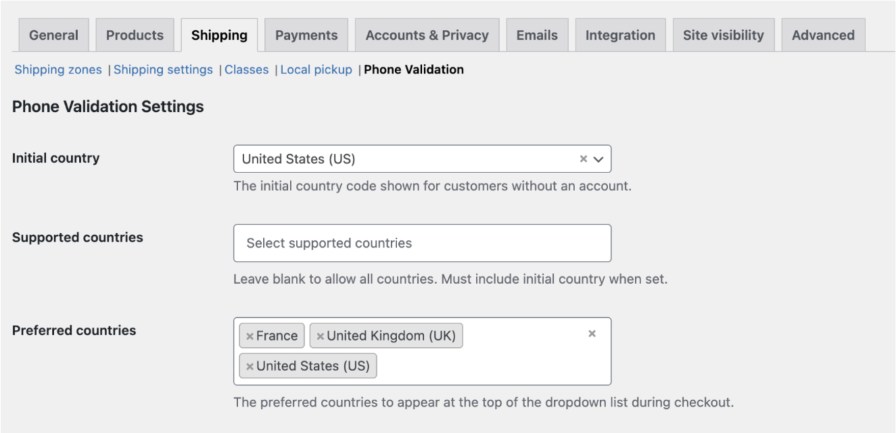896x433 pixels.
Task: Click the Supported countries field
Action: pyautogui.click(x=421, y=243)
